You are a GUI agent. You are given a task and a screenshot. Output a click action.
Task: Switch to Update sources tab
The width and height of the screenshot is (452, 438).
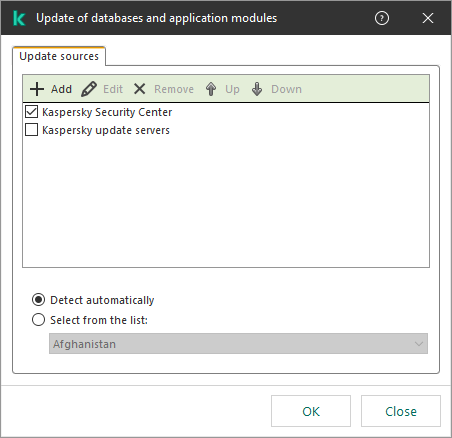(59, 56)
